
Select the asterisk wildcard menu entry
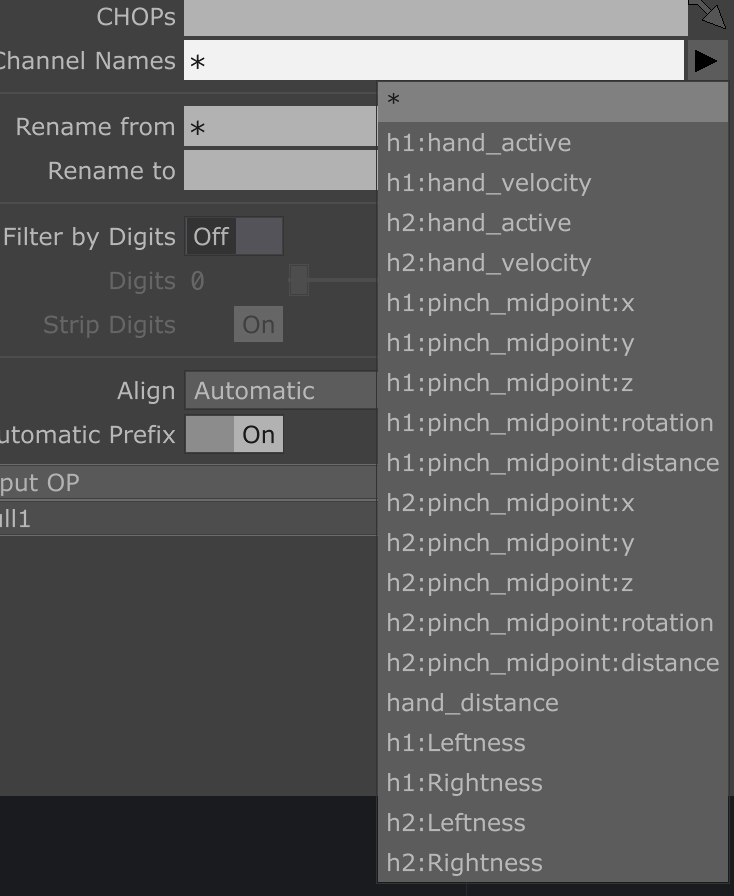552,101
